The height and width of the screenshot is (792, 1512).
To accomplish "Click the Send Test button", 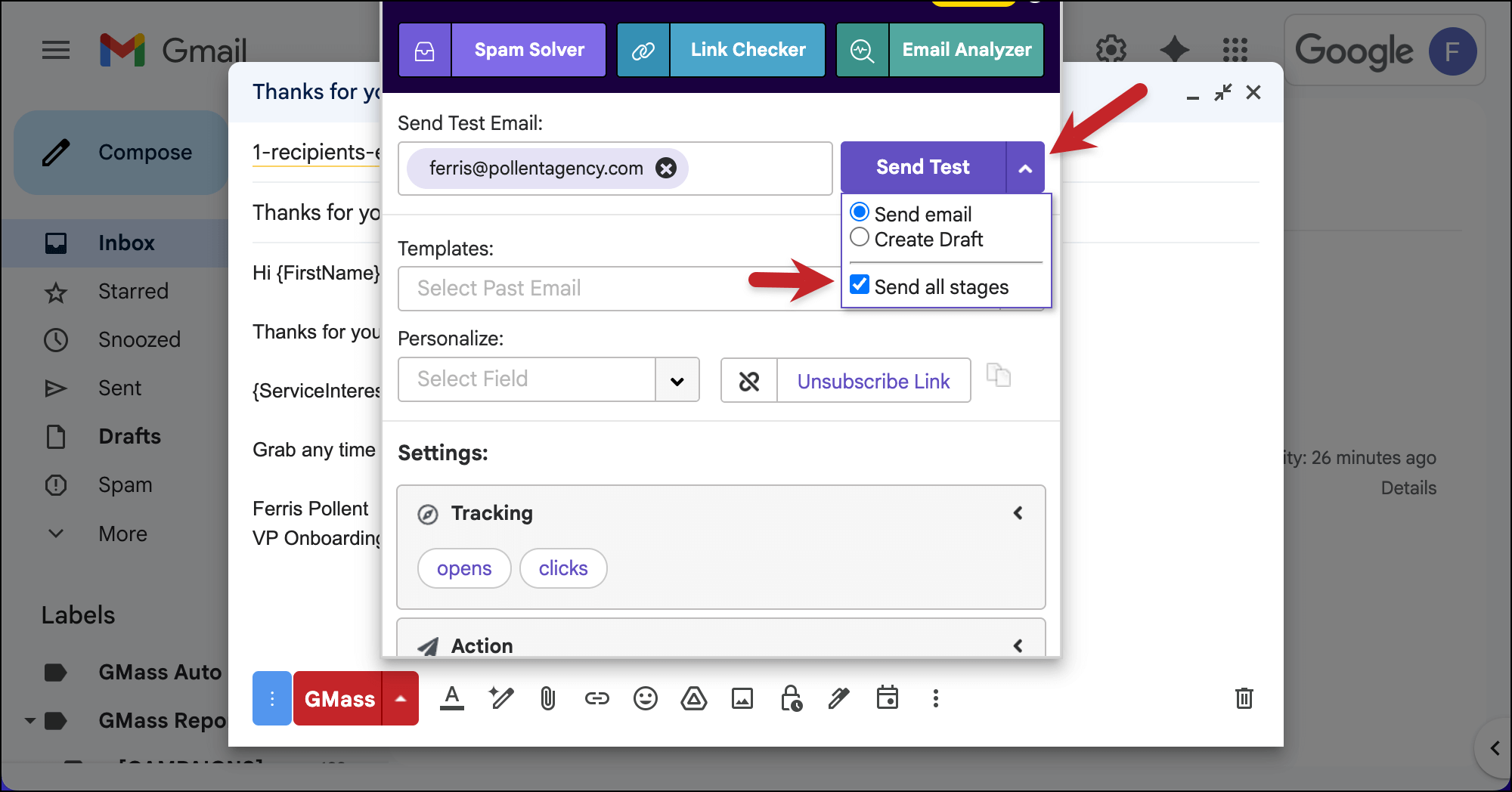I will pos(922,168).
